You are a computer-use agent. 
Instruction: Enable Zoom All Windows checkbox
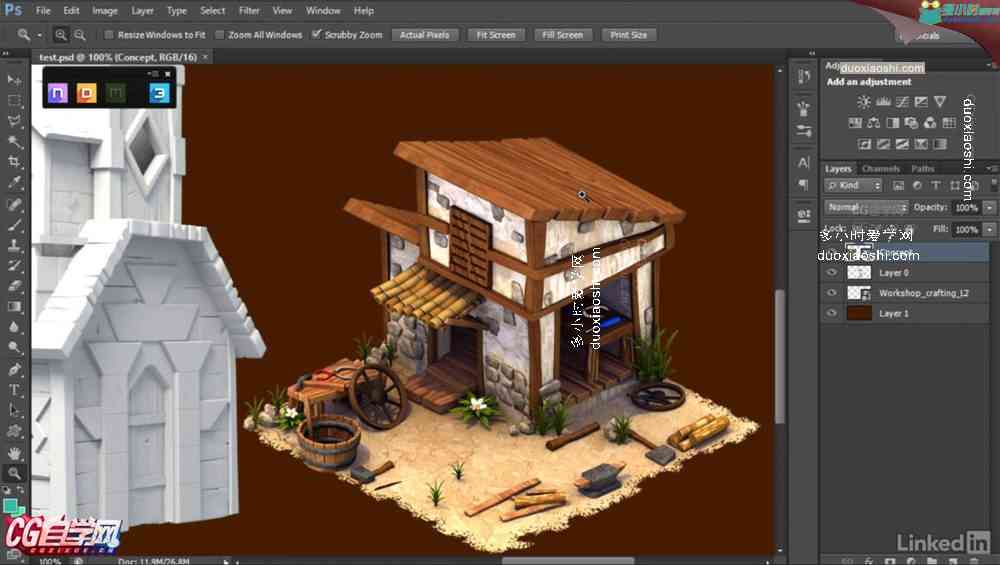pyautogui.click(x=219, y=34)
